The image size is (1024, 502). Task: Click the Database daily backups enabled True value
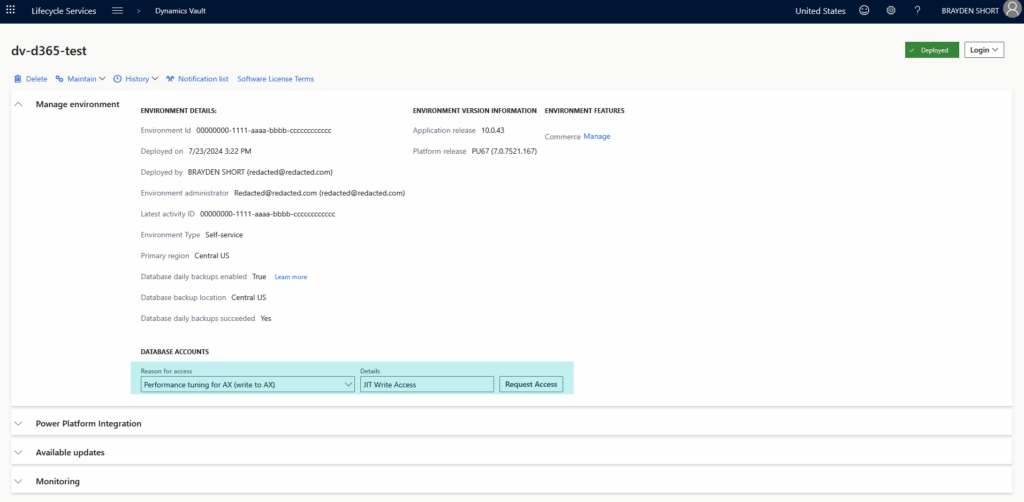click(259, 277)
